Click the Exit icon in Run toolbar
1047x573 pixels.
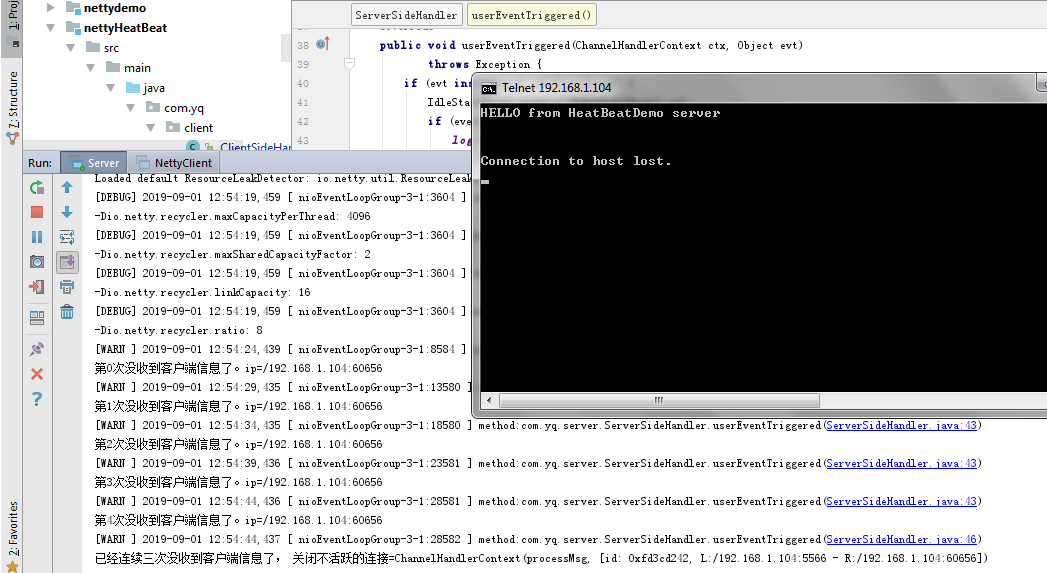point(37,287)
